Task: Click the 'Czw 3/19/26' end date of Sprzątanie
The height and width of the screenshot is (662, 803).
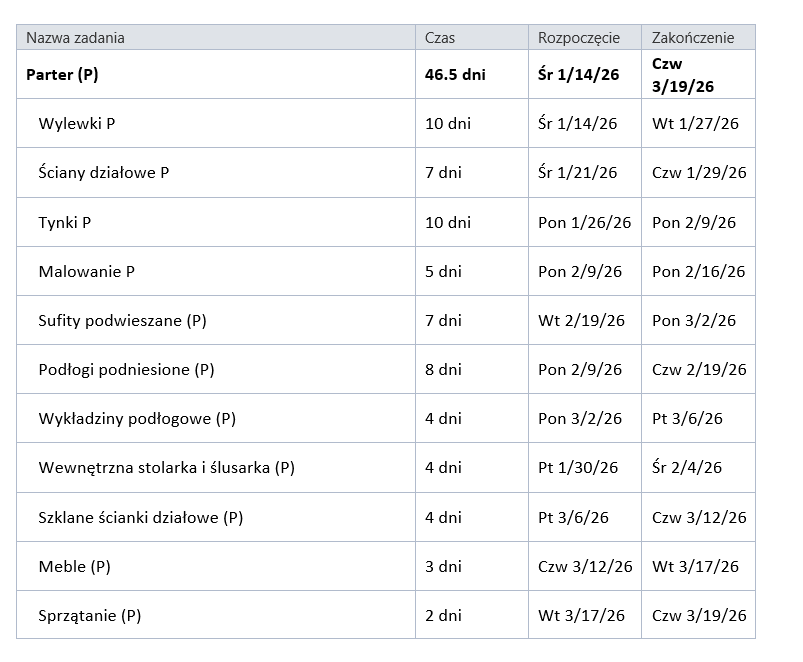Action: (x=699, y=616)
